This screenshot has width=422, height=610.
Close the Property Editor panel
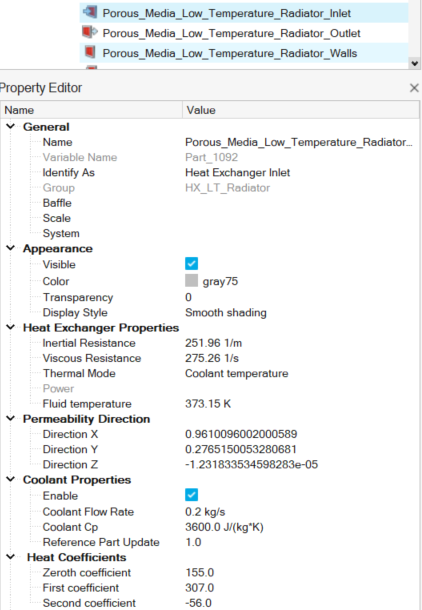click(x=414, y=88)
